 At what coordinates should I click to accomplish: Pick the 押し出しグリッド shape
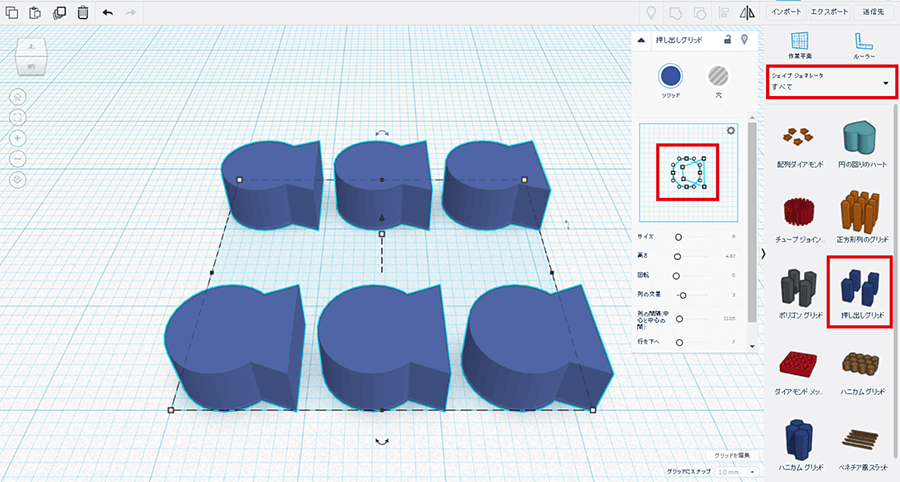(862, 293)
